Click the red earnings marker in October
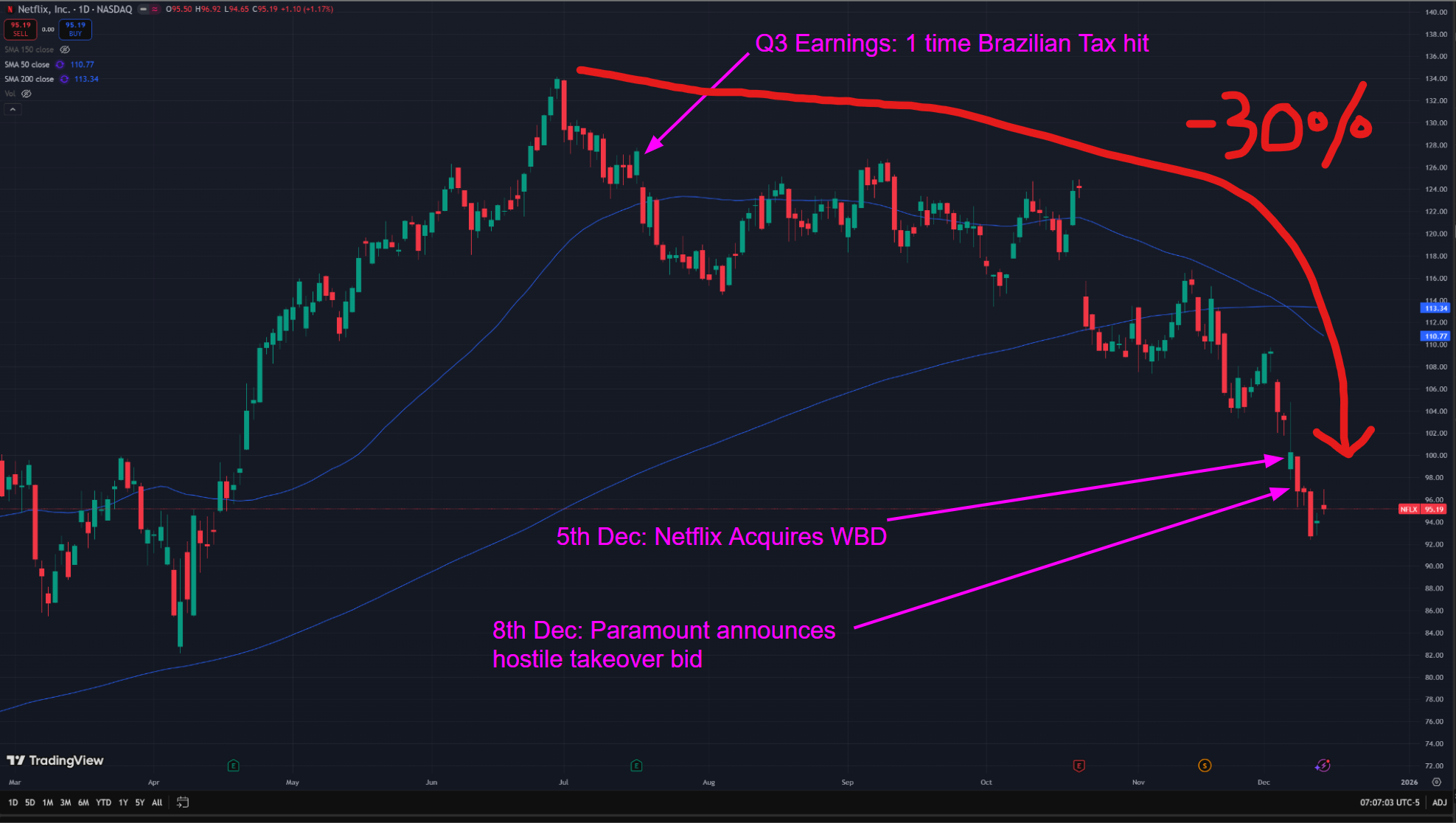Image resolution: width=1456 pixels, height=823 pixels. 1079,765
